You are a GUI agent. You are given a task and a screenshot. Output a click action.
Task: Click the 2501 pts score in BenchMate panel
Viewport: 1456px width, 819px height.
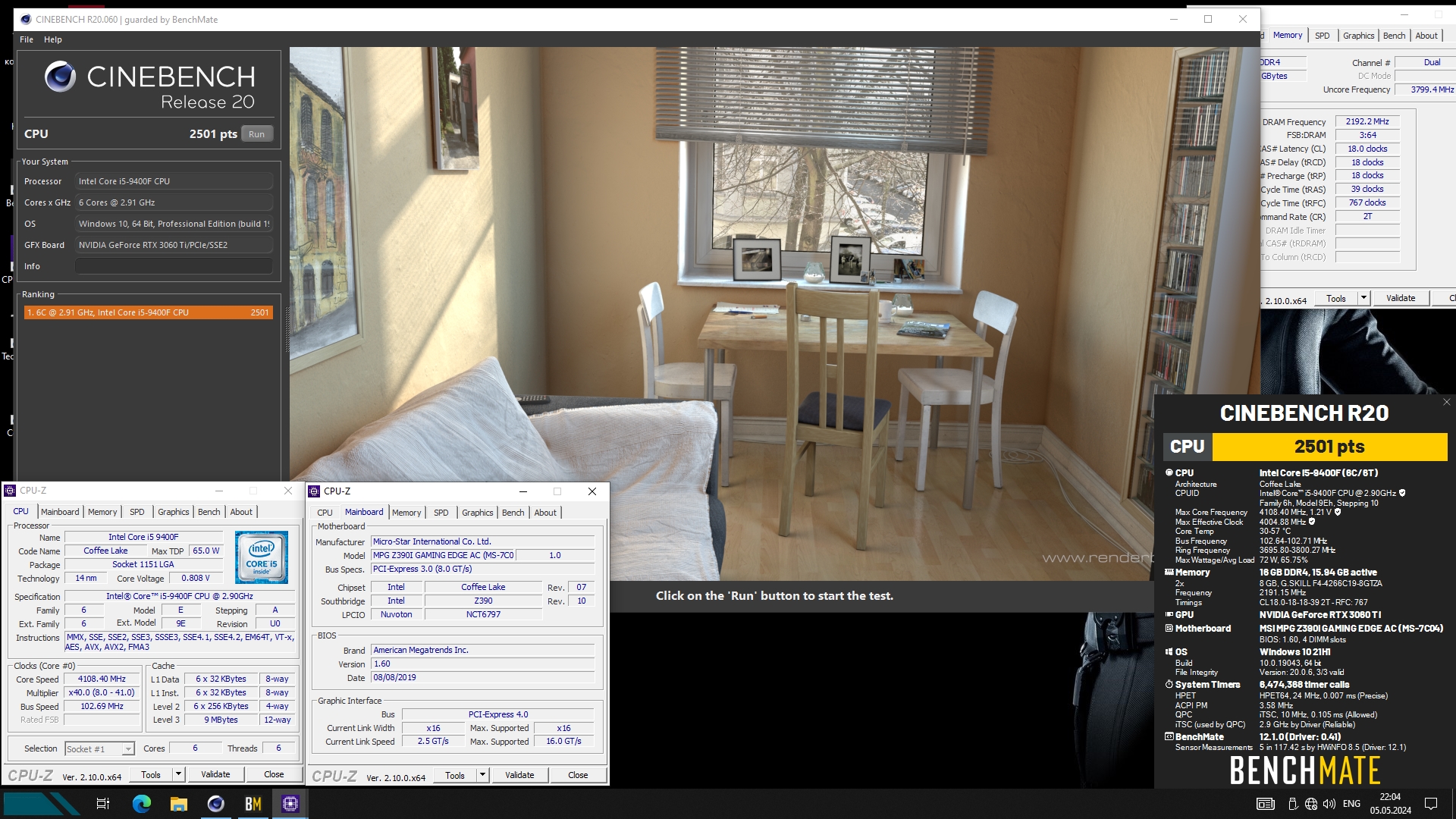(1329, 447)
